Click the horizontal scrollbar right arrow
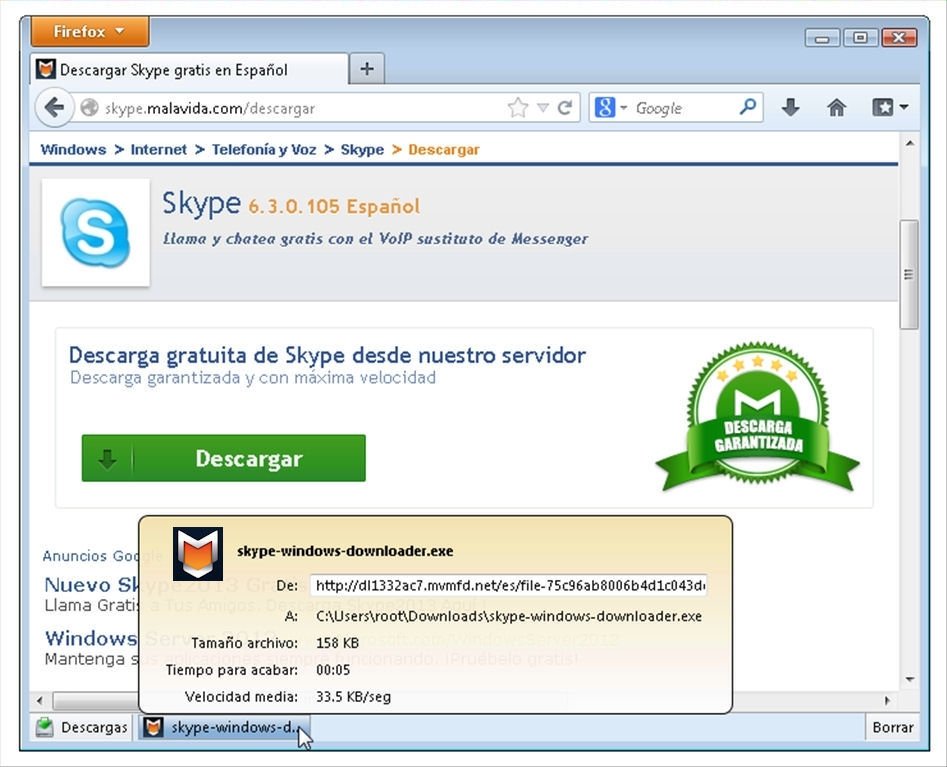This screenshot has height=767, width=947. [x=887, y=701]
